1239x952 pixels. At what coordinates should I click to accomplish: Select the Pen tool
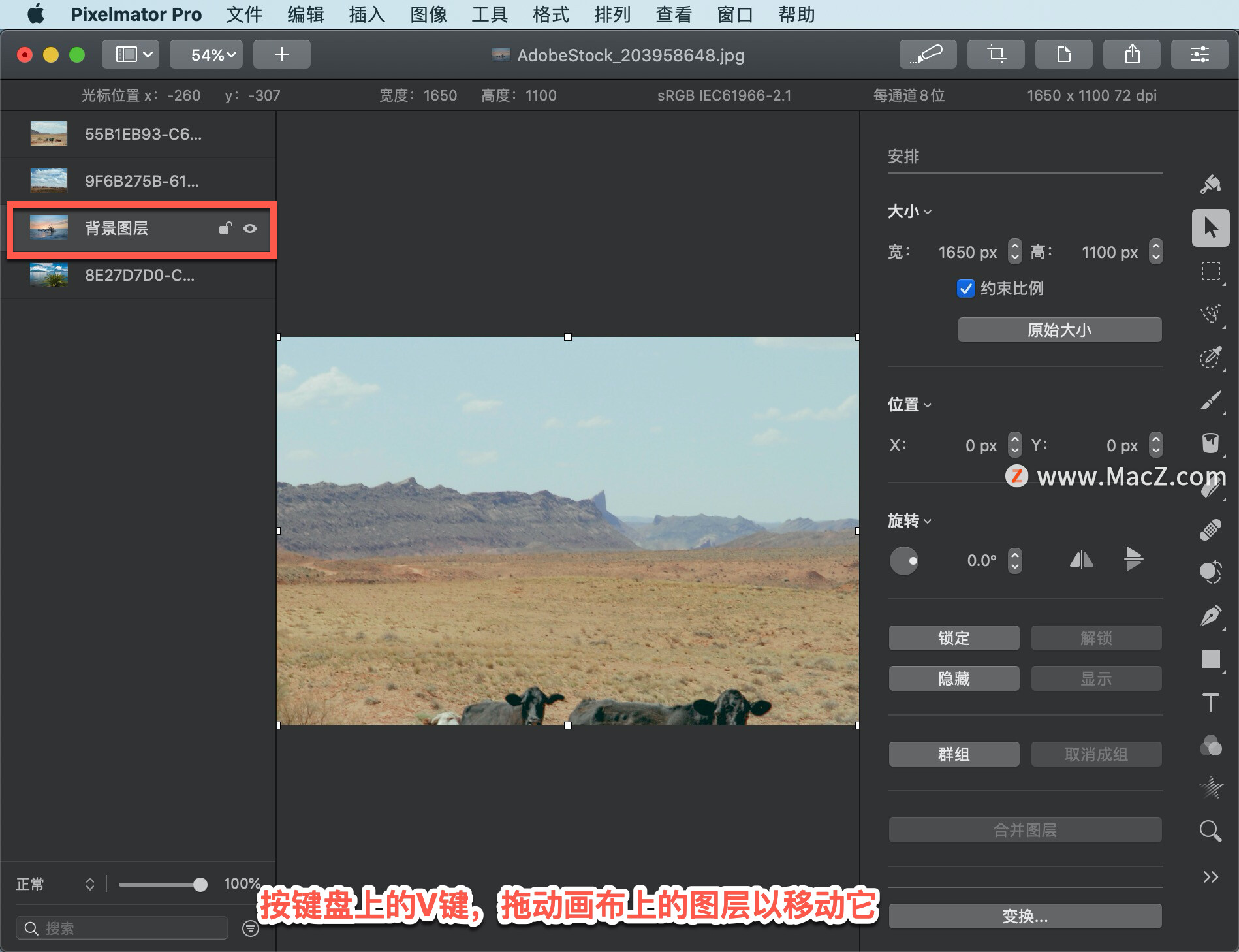click(1210, 616)
